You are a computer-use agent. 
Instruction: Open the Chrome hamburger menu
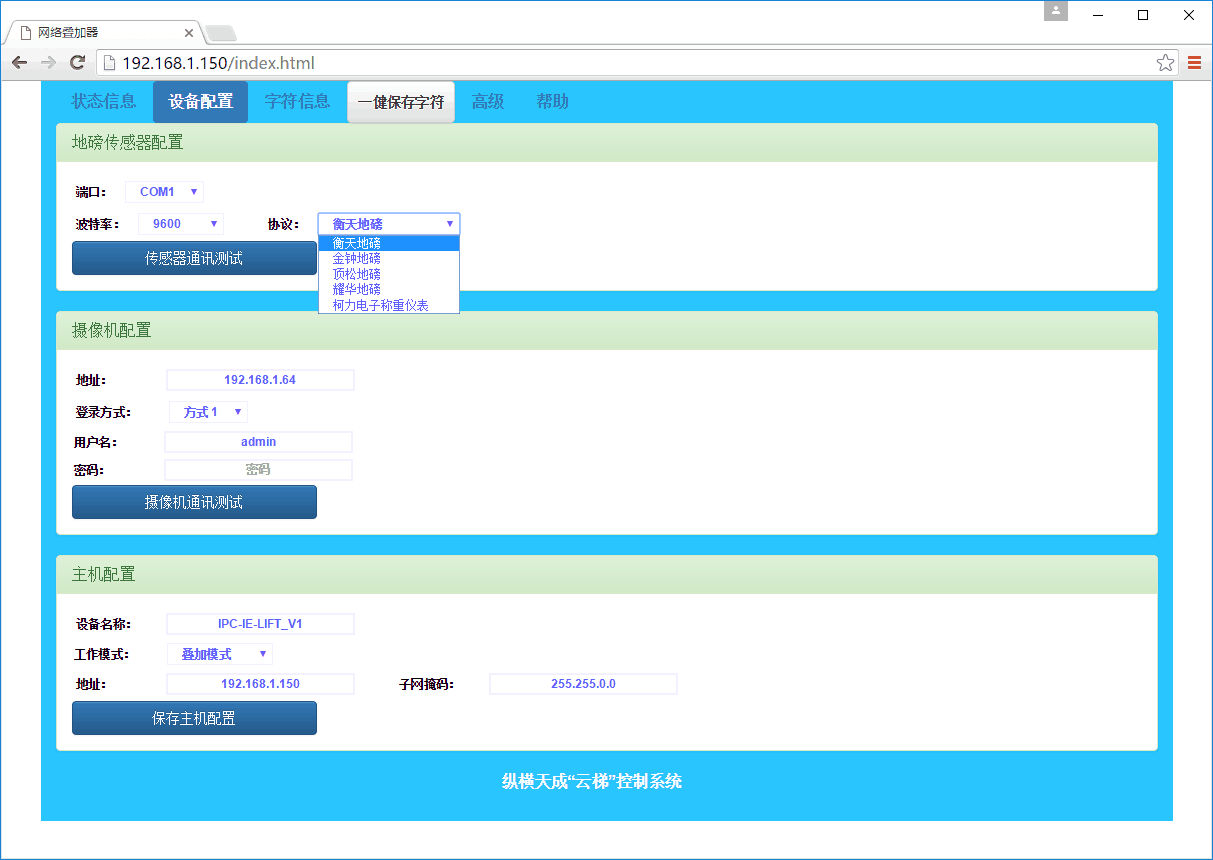(x=1194, y=63)
